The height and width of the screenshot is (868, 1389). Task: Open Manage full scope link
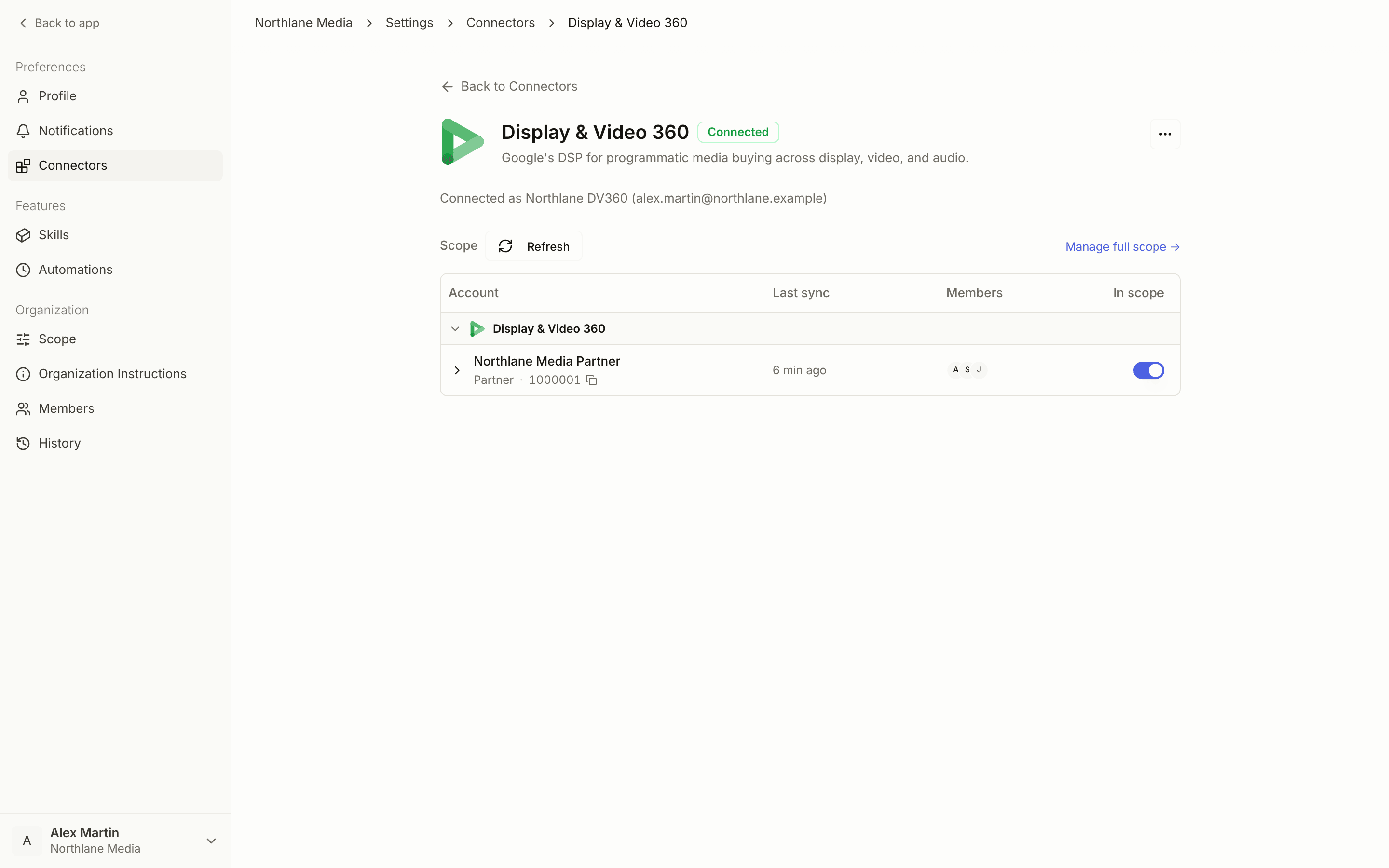coord(1122,247)
